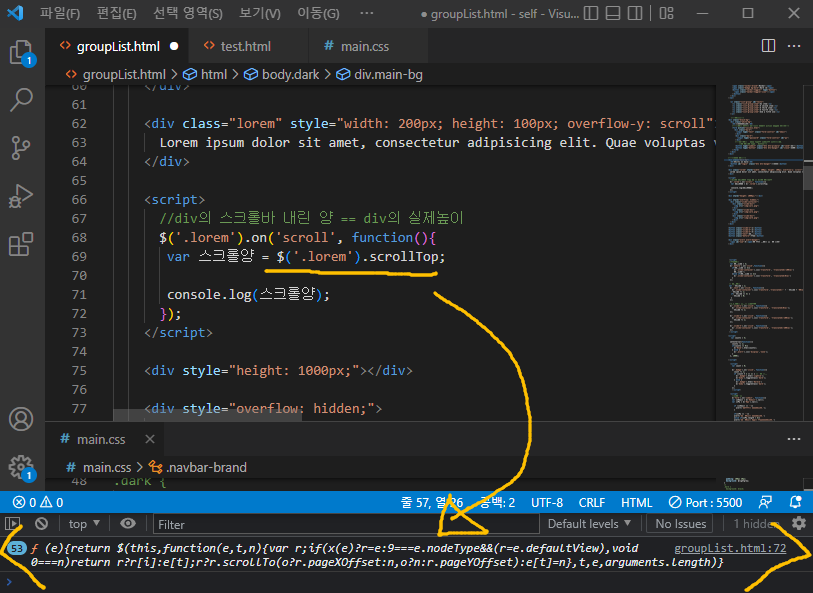Open the Source Control view
The image size is (813, 593).
coord(21,148)
